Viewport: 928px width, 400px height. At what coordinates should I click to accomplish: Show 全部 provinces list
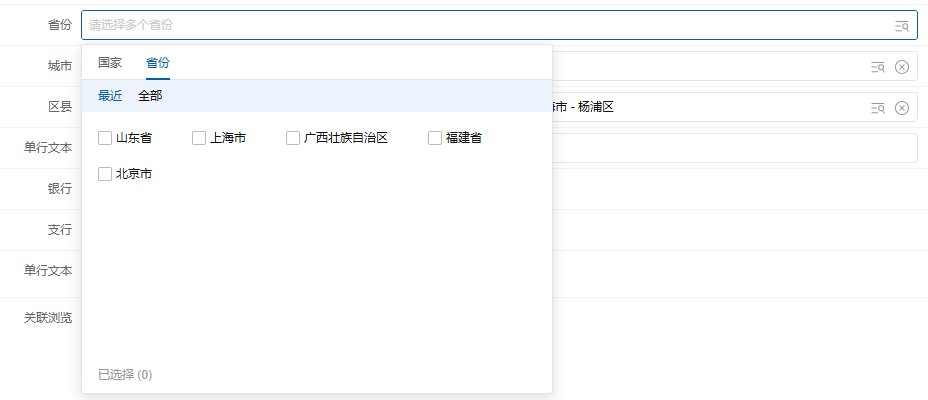150,96
